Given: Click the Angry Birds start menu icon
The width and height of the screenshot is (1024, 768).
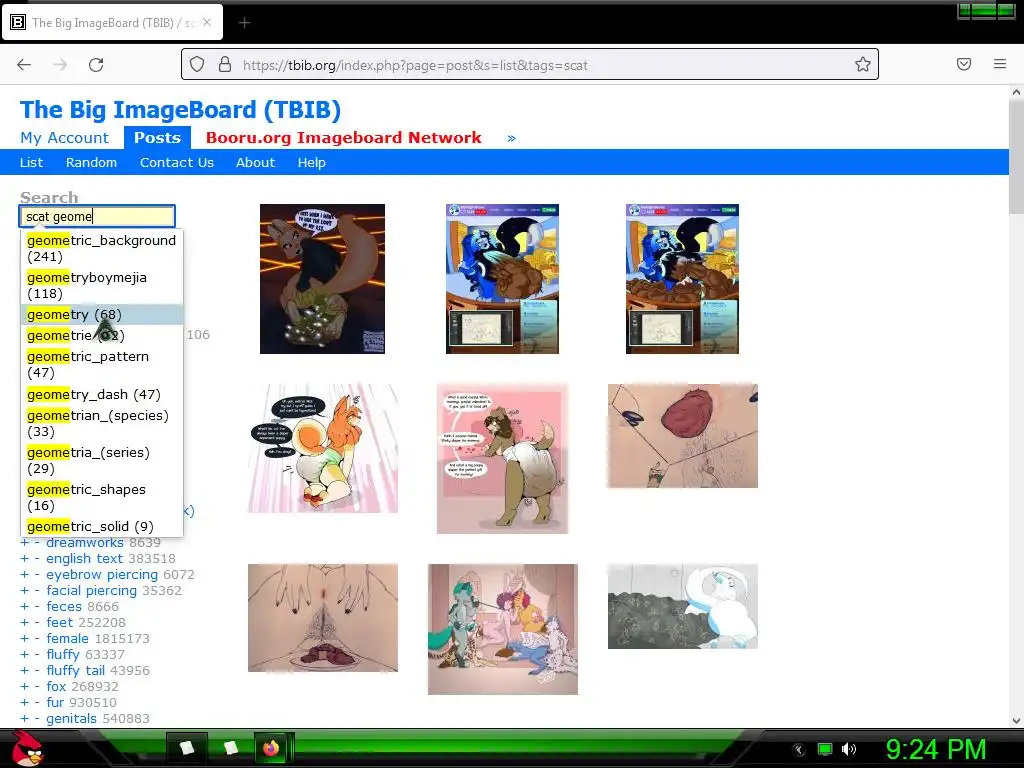Looking at the screenshot, I should (27, 748).
